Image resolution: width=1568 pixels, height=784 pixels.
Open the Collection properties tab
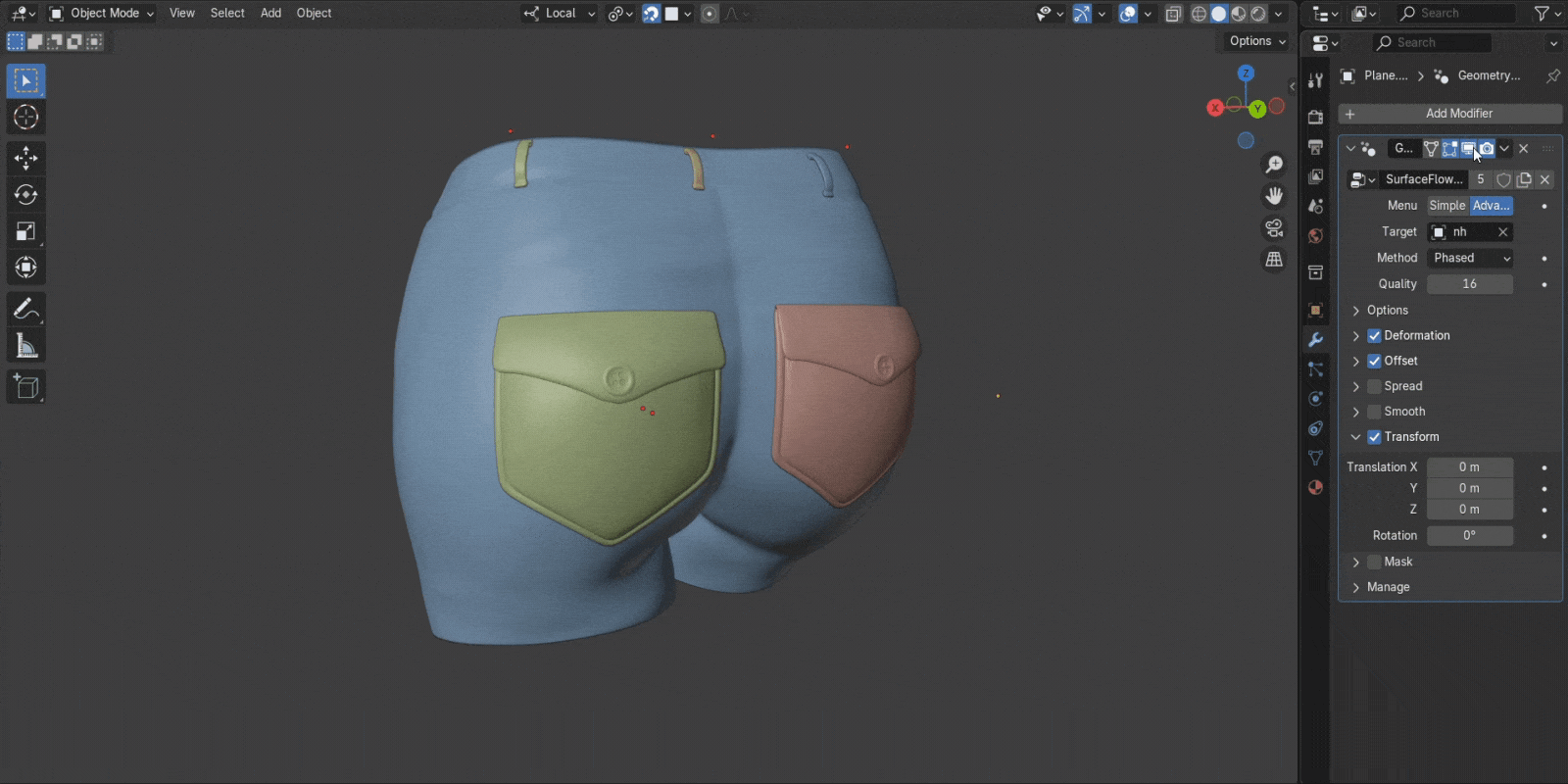point(1315,272)
